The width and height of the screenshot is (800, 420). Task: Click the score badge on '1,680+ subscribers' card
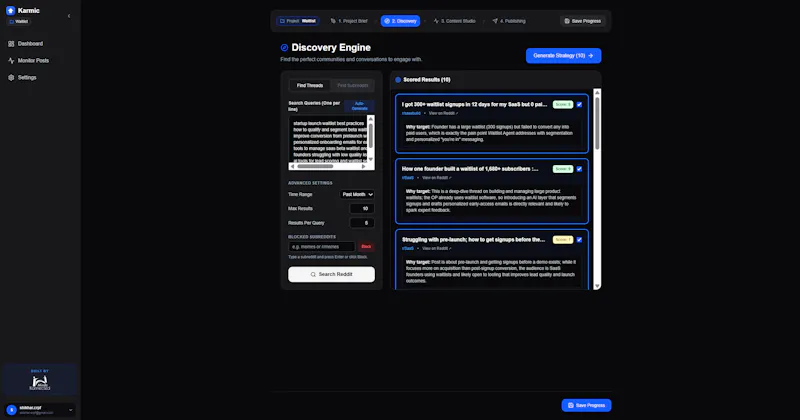click(563, 169)
